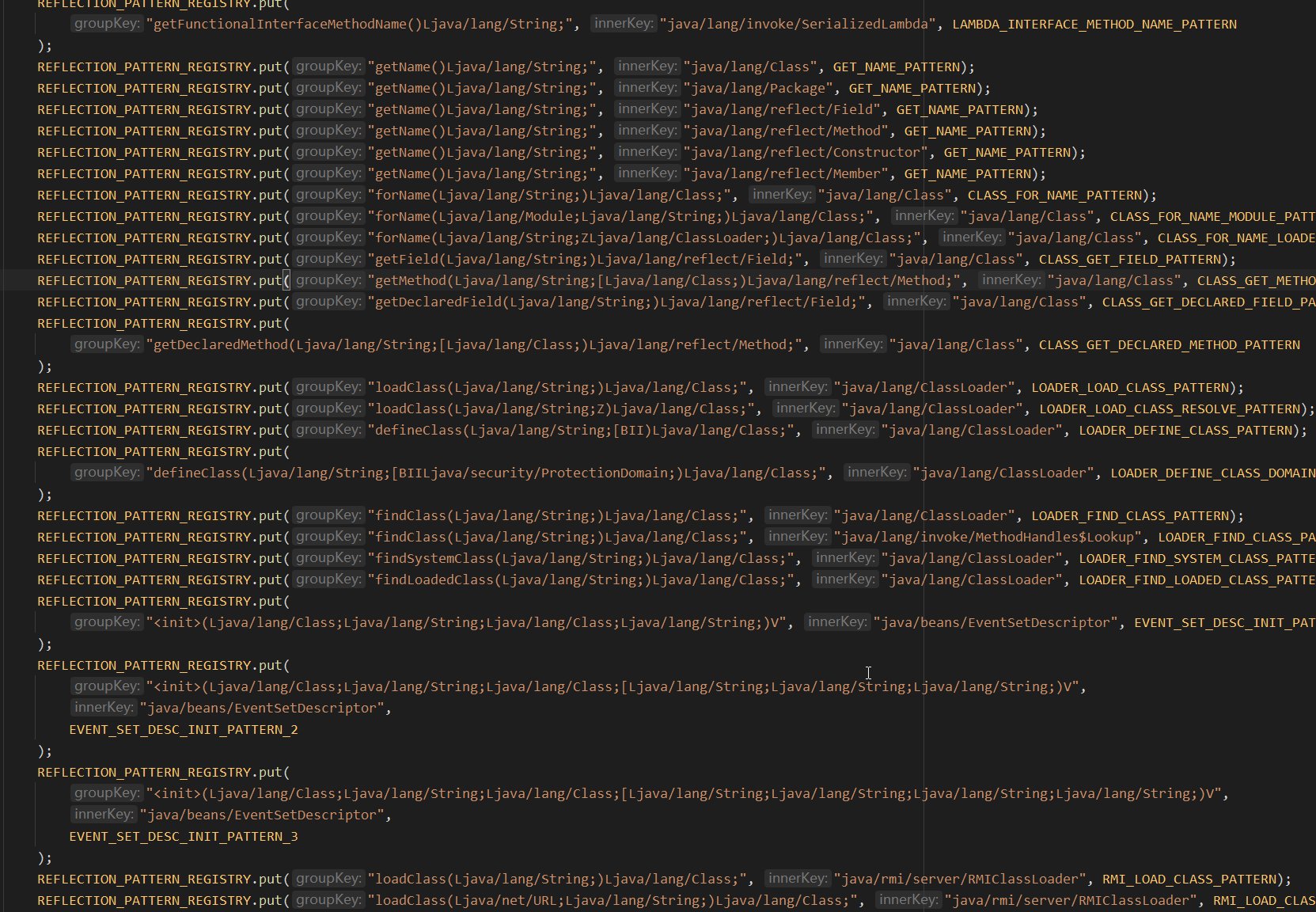Viewport: 1316px width, 912px height.
Task: Click the forName string with ZLjava/lang/ClassLoader
Action: click(644, 238)
